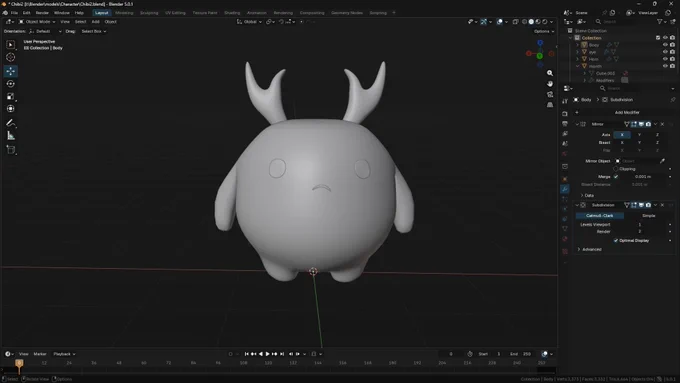Open the Orientation Default dropdown
The width and height of the screenshot is (680, 383).
45,31
